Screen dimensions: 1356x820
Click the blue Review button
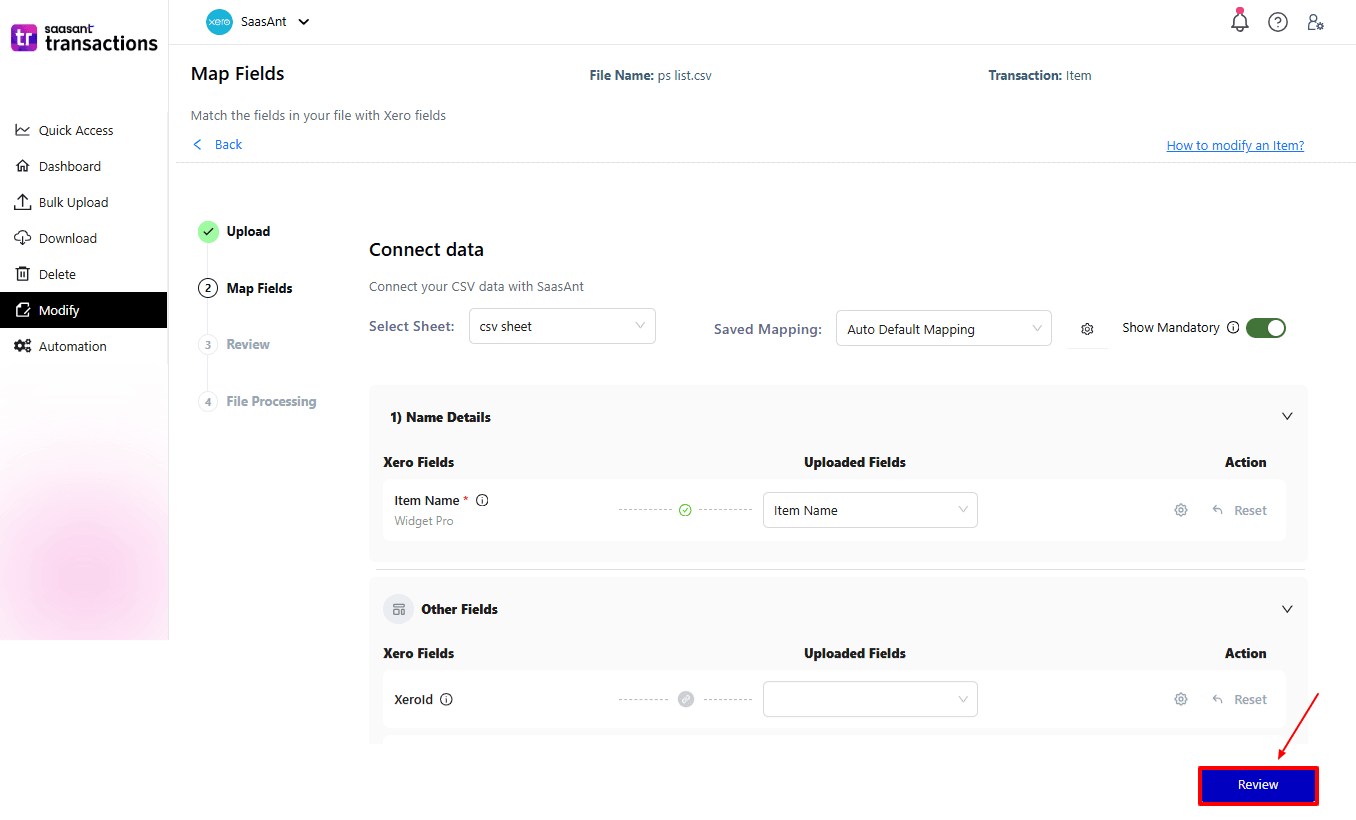(x=1258, y=785)
